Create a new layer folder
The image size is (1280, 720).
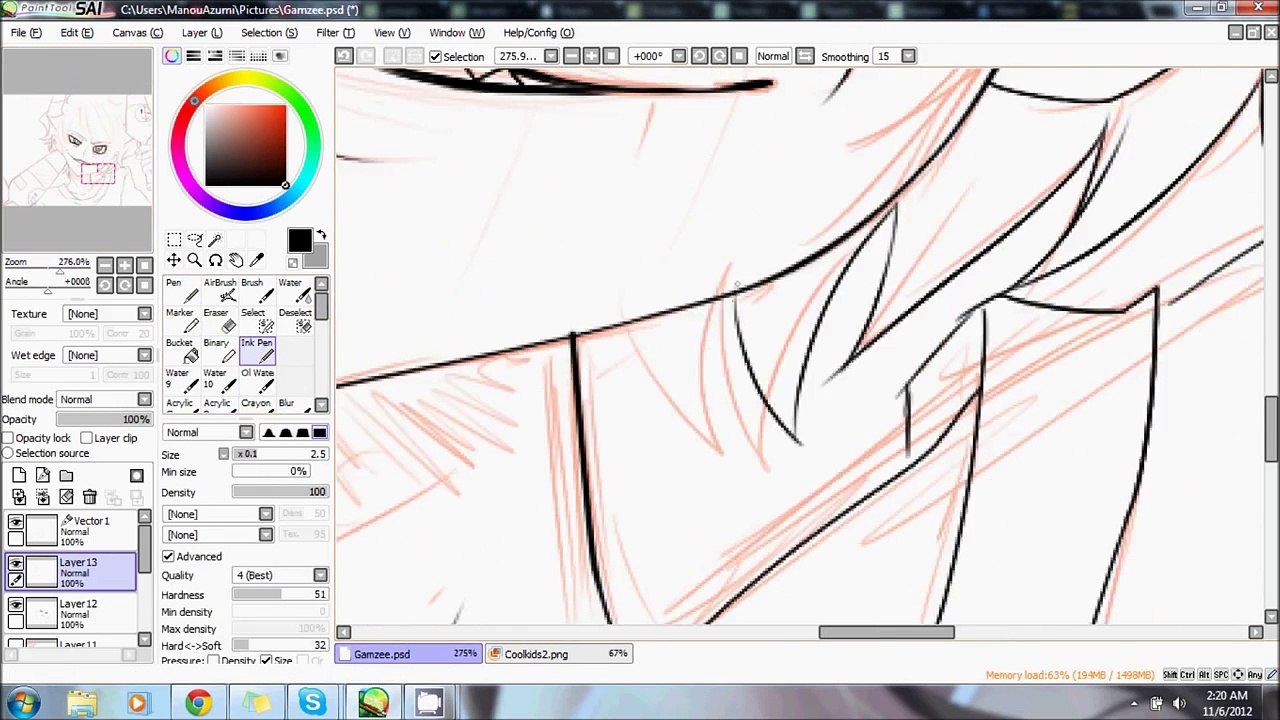[66, 476]
